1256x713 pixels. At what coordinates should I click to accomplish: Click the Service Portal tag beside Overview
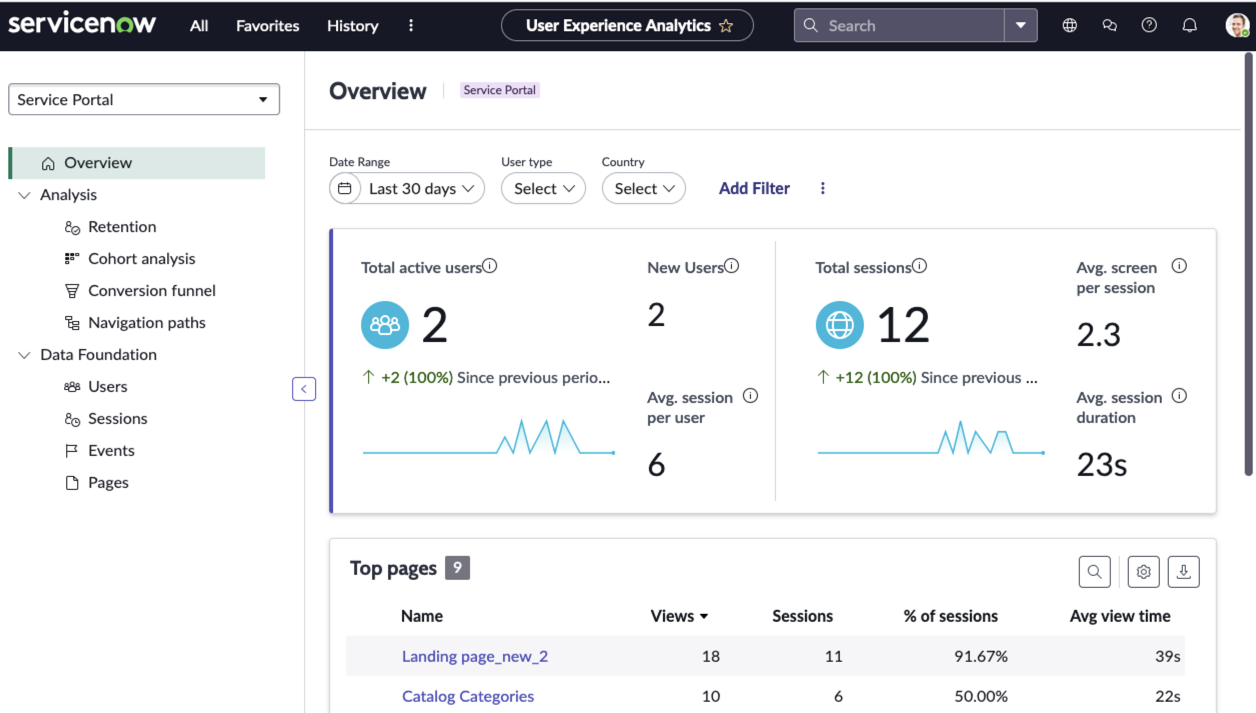point(500,90)
